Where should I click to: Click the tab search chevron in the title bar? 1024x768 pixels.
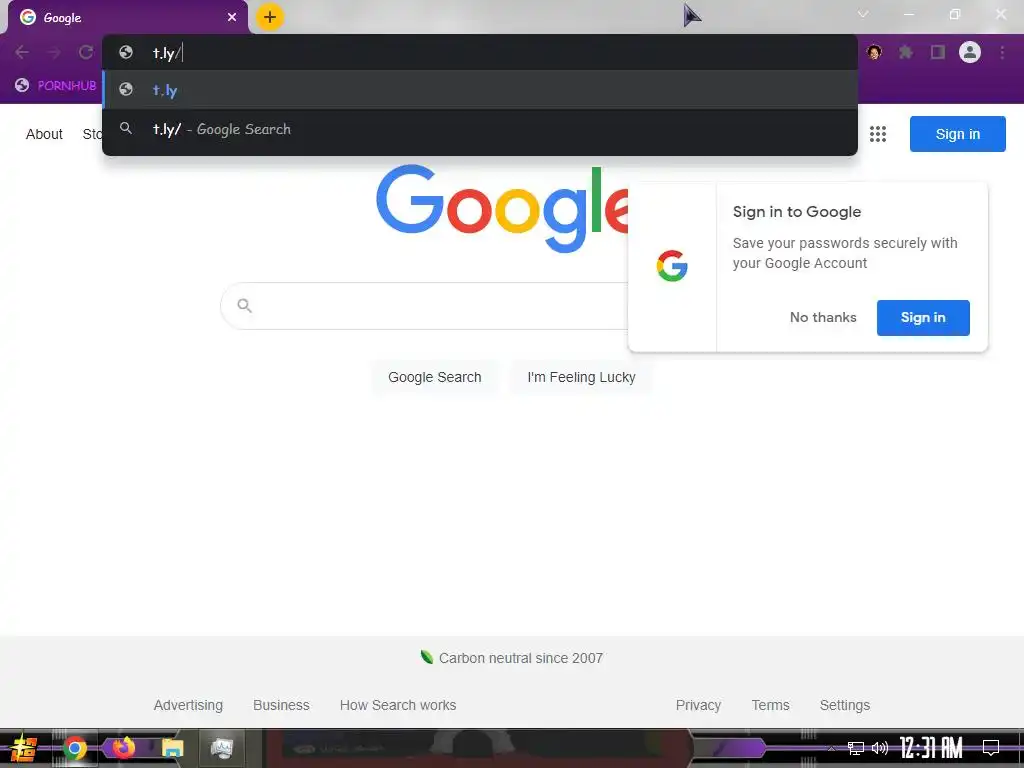pyautogui.click(x=863, y=14)
